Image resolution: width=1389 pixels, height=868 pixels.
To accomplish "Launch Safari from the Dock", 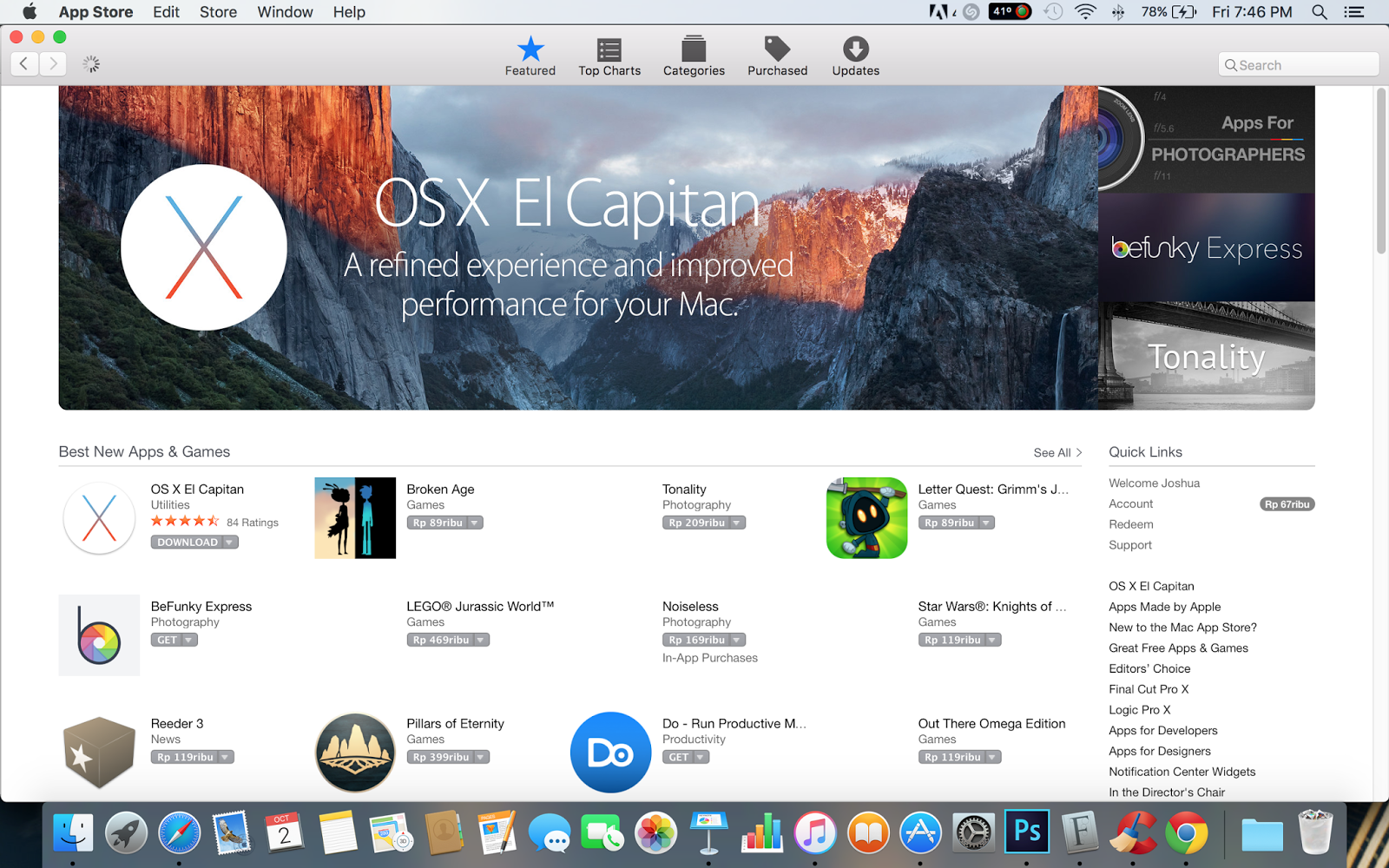I will point(179,834).
